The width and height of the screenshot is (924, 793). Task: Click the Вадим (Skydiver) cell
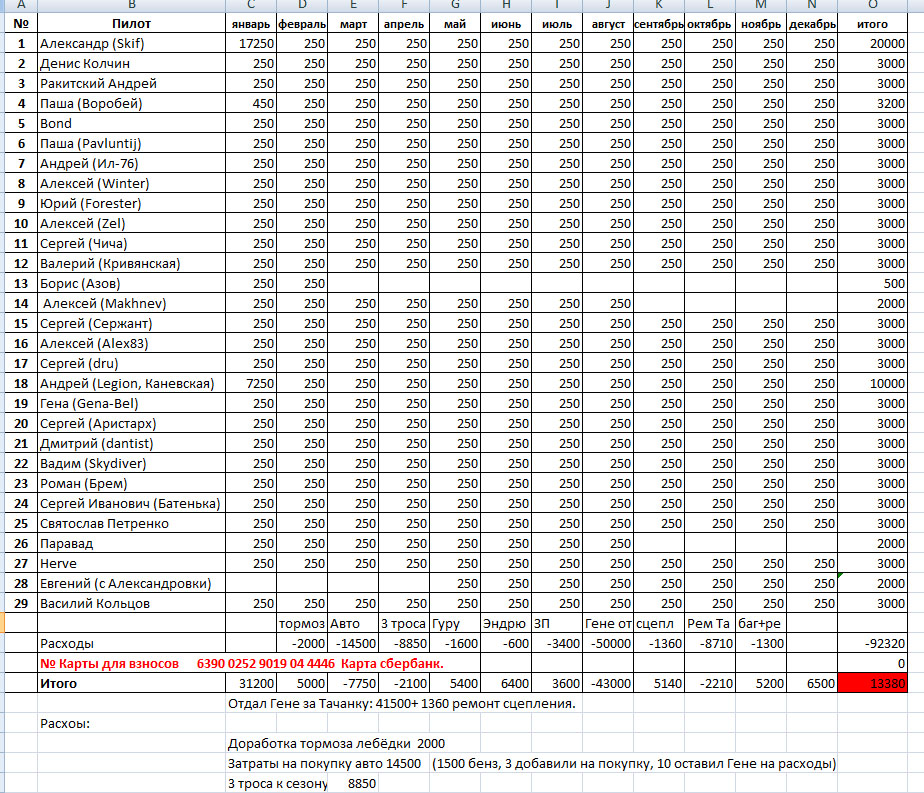131,464
